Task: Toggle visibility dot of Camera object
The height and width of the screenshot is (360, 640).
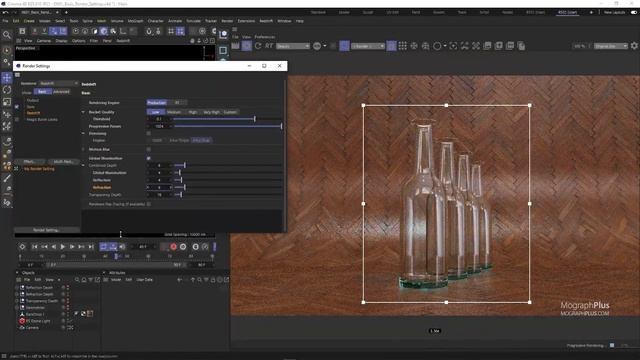Action: point(63,327)
